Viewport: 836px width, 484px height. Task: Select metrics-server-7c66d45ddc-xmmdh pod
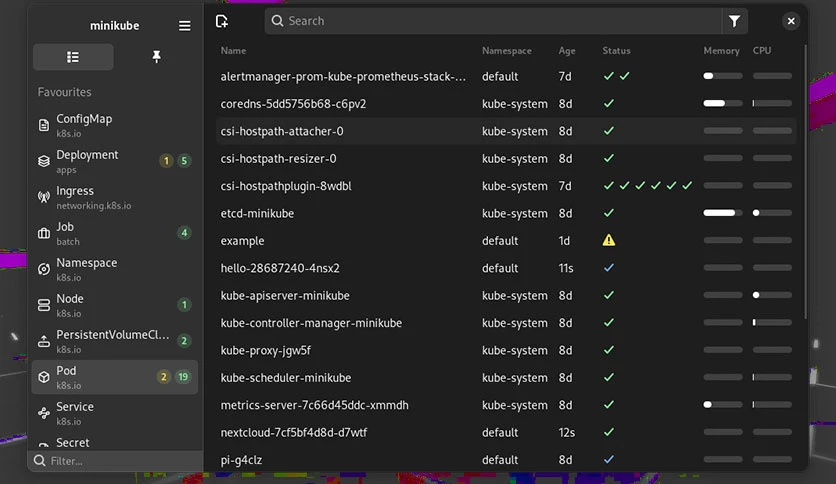pyautogui.click(x=506, y=405)
